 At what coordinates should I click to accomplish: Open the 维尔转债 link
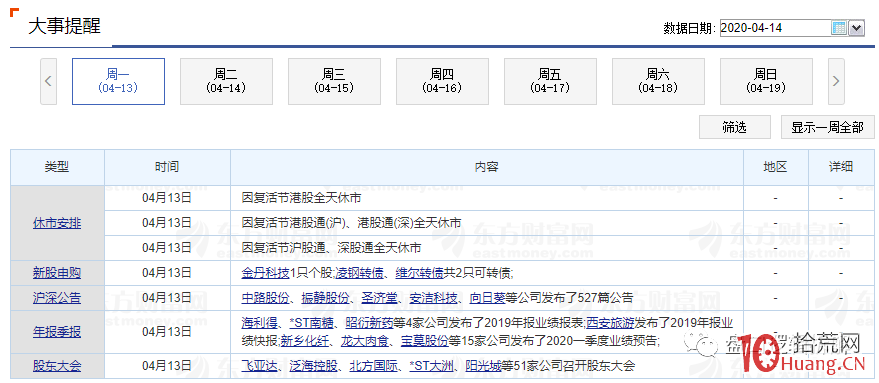(419, 273)
